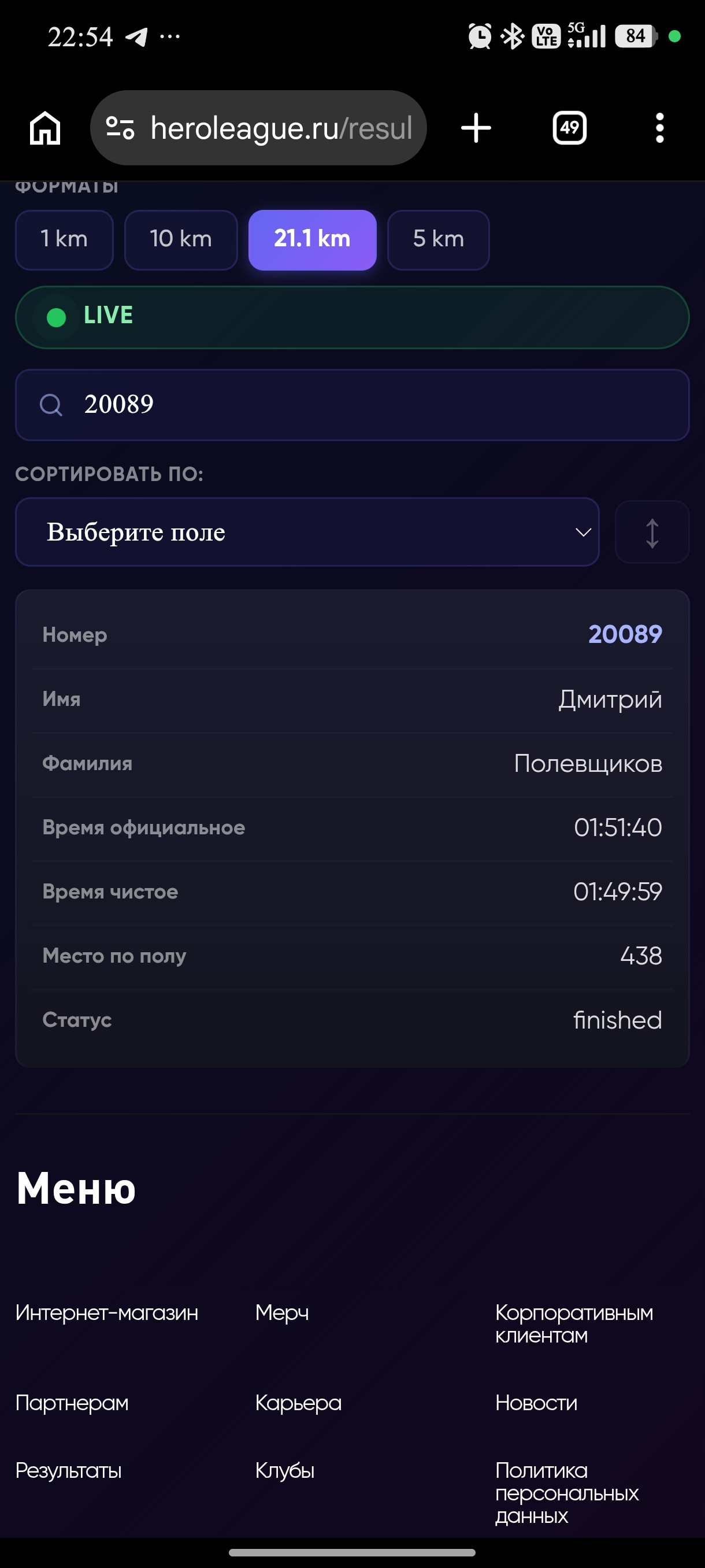Open the Интернет-магазин menu link
This screenshot has width=705, height=1568.
[x=107, y=1313]
